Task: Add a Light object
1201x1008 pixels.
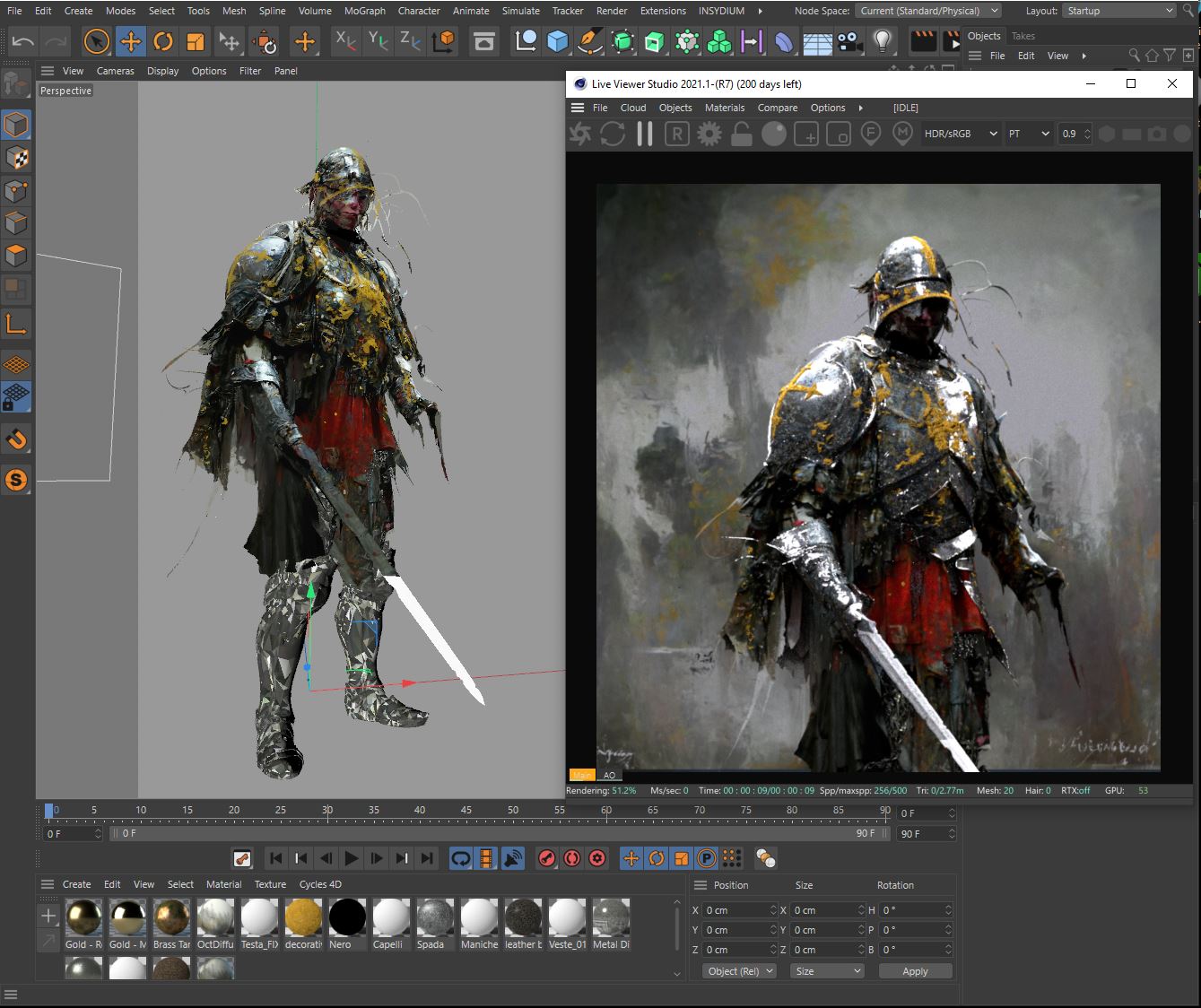Action: coord(883,41)
